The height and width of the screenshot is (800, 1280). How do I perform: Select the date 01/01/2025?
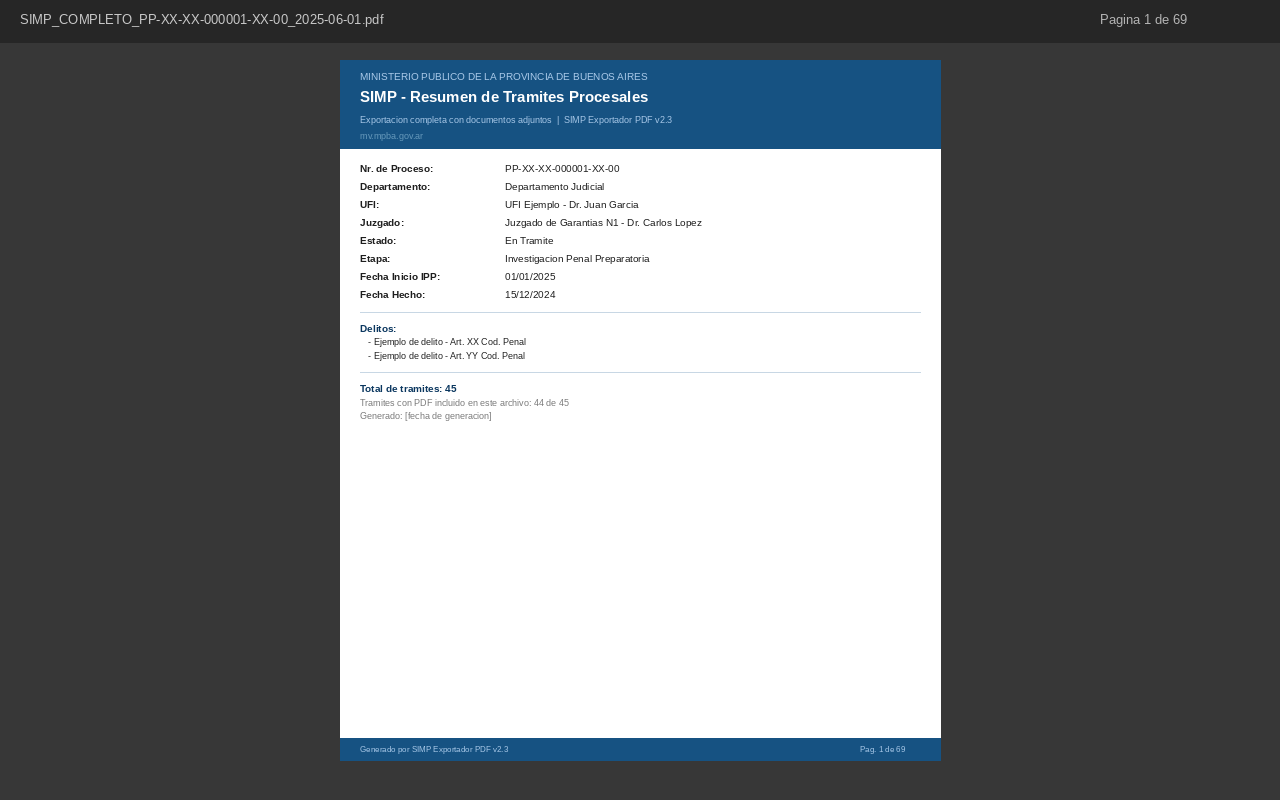pos(530,277)
